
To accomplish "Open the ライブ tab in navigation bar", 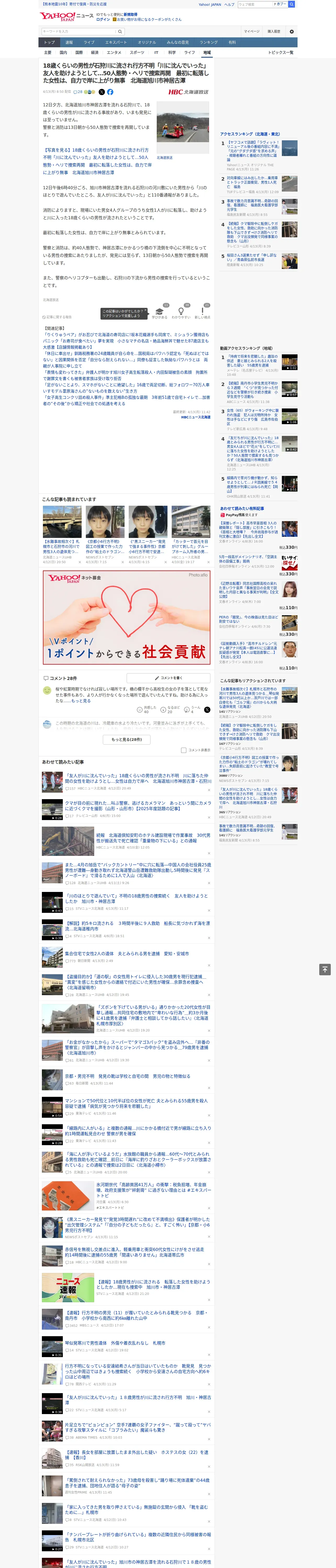I will click(x=89, y=42).
